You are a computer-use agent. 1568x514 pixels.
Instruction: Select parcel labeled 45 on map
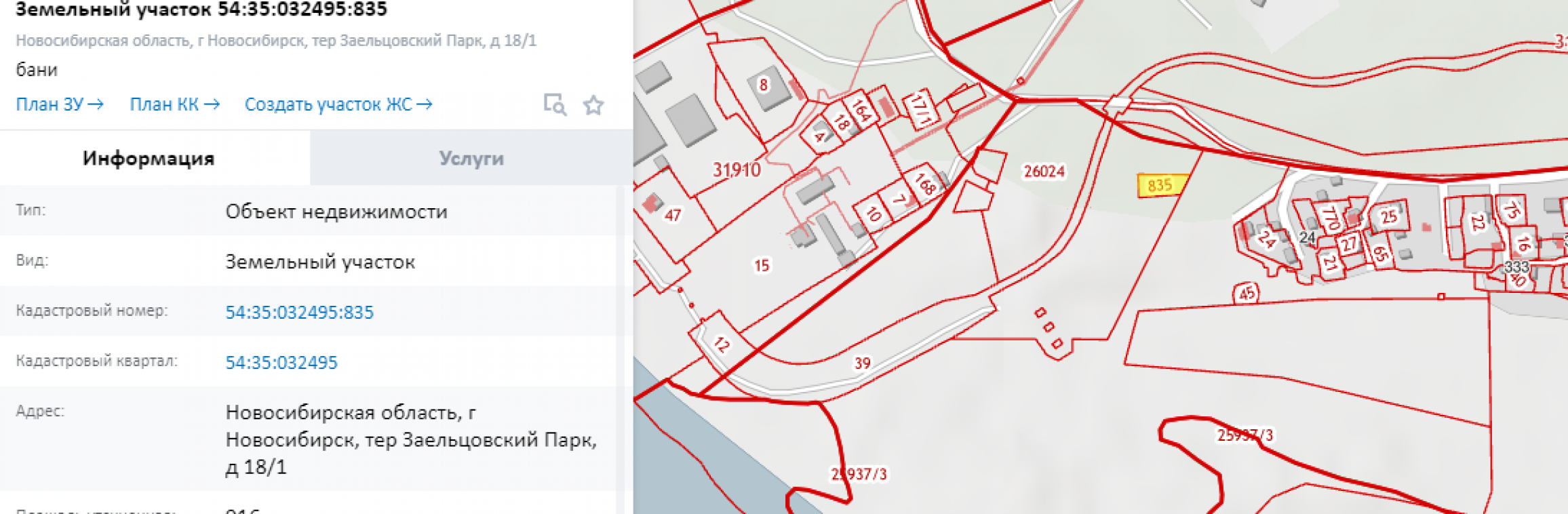coord(1247,294)
